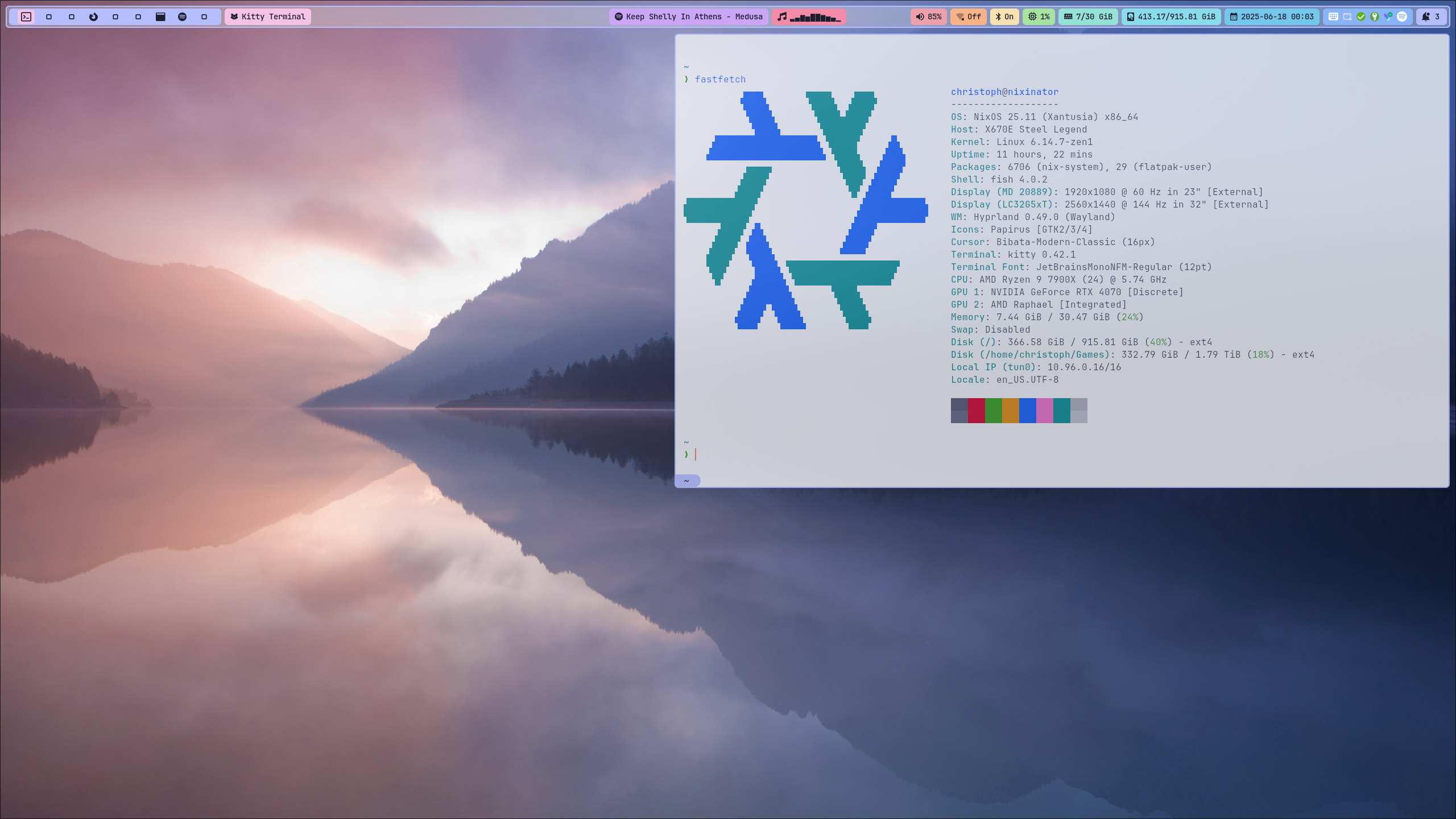Toggle Bluetooth module showing On

[1004, 16]
